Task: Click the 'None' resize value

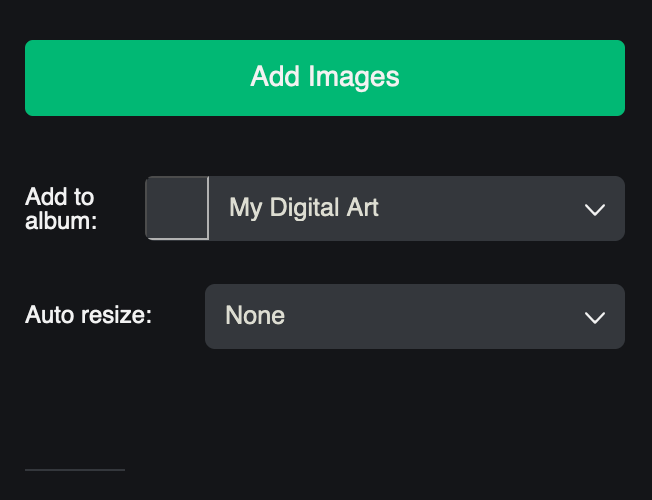Action: pos(255,316)
